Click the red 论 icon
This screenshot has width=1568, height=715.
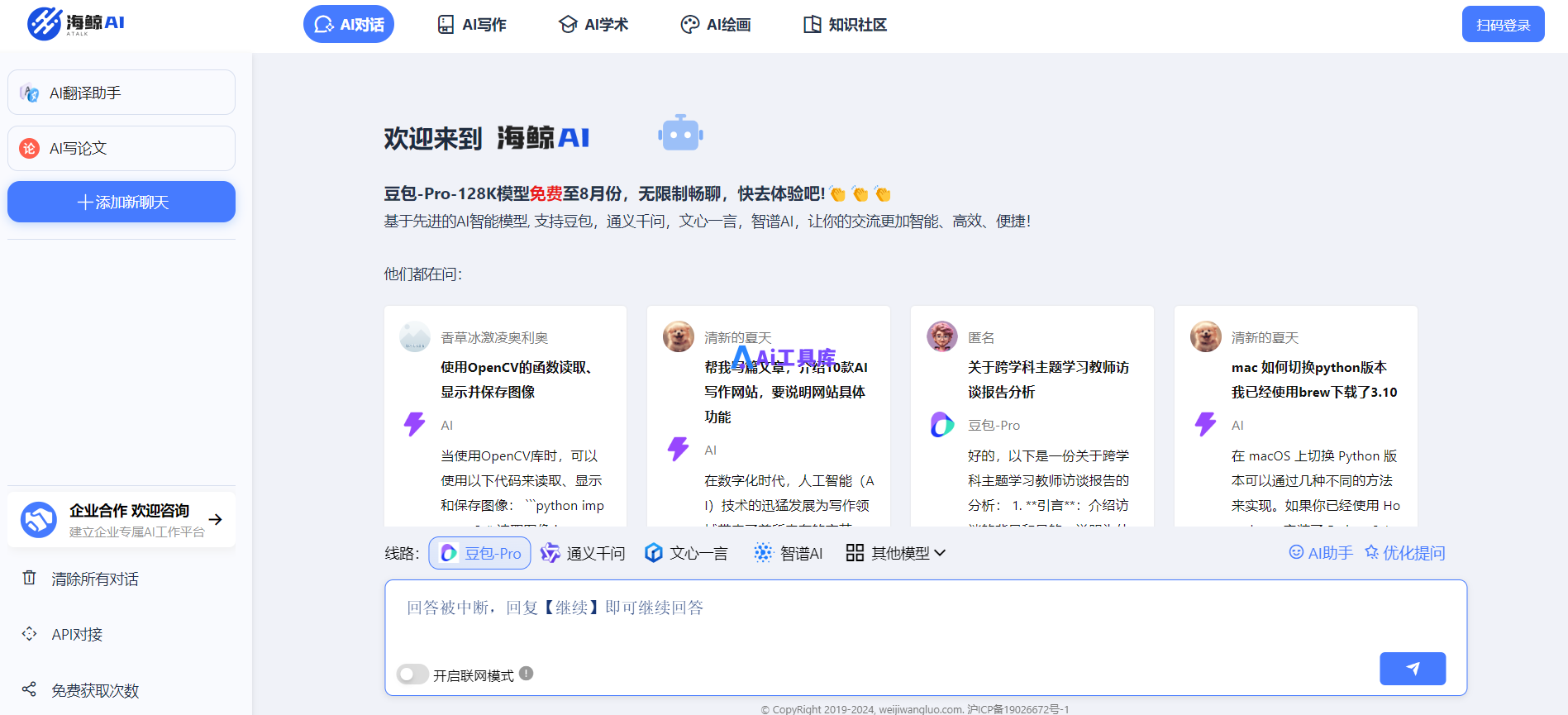pyautogui.click(x=30, y=149)
